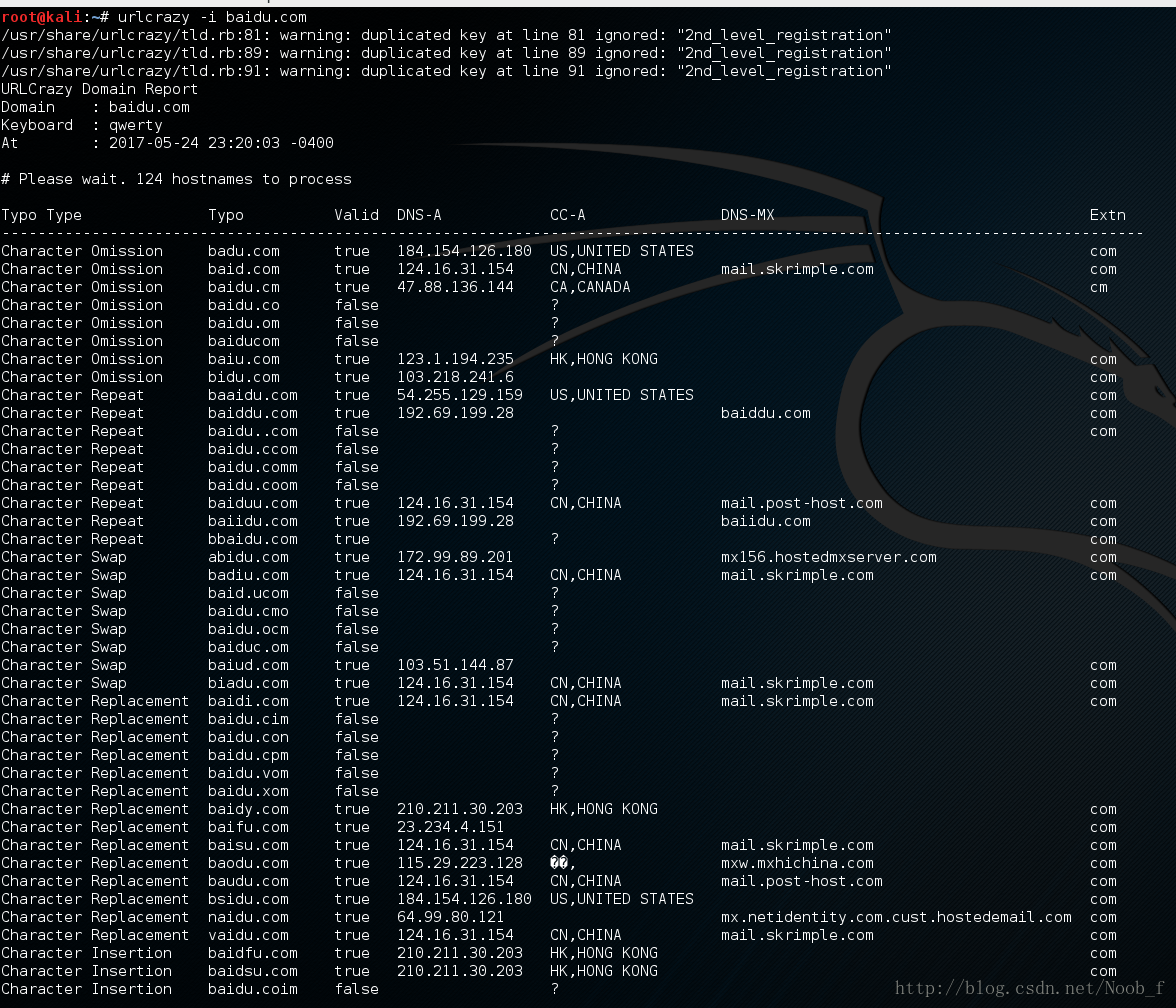The image size is (1176, 1008).
Task: Click IP address '23.234.4.151'
Action: tap(451, 826)
